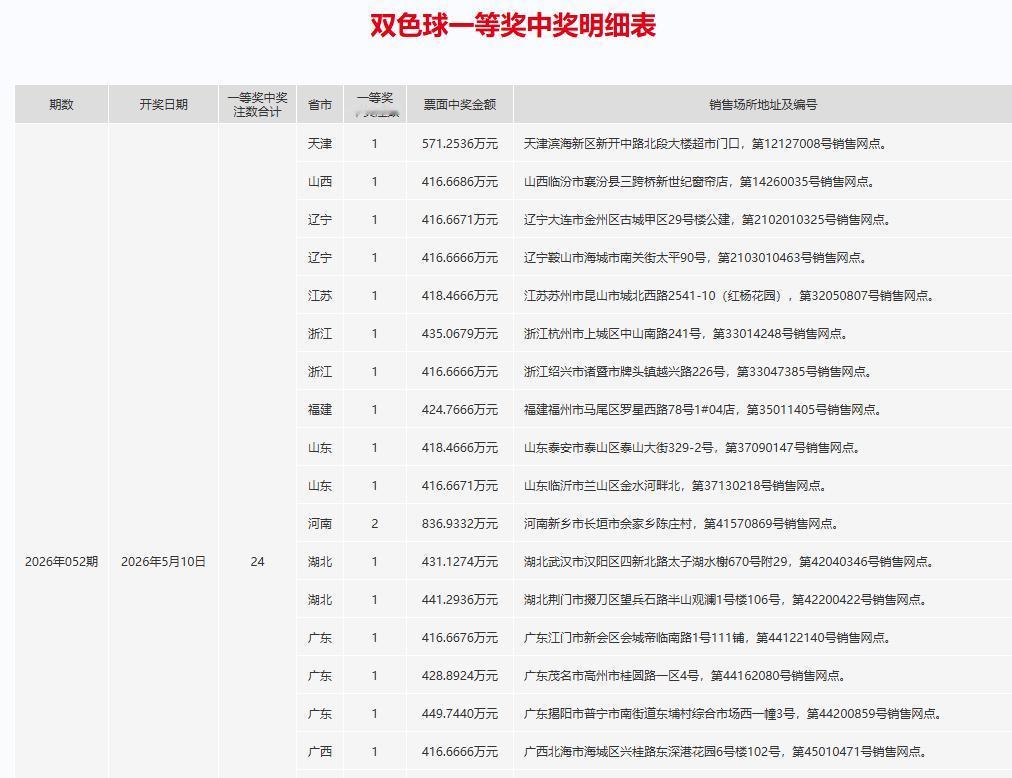Click the title 双色球一等奖中奖明细表

point(512,26)
